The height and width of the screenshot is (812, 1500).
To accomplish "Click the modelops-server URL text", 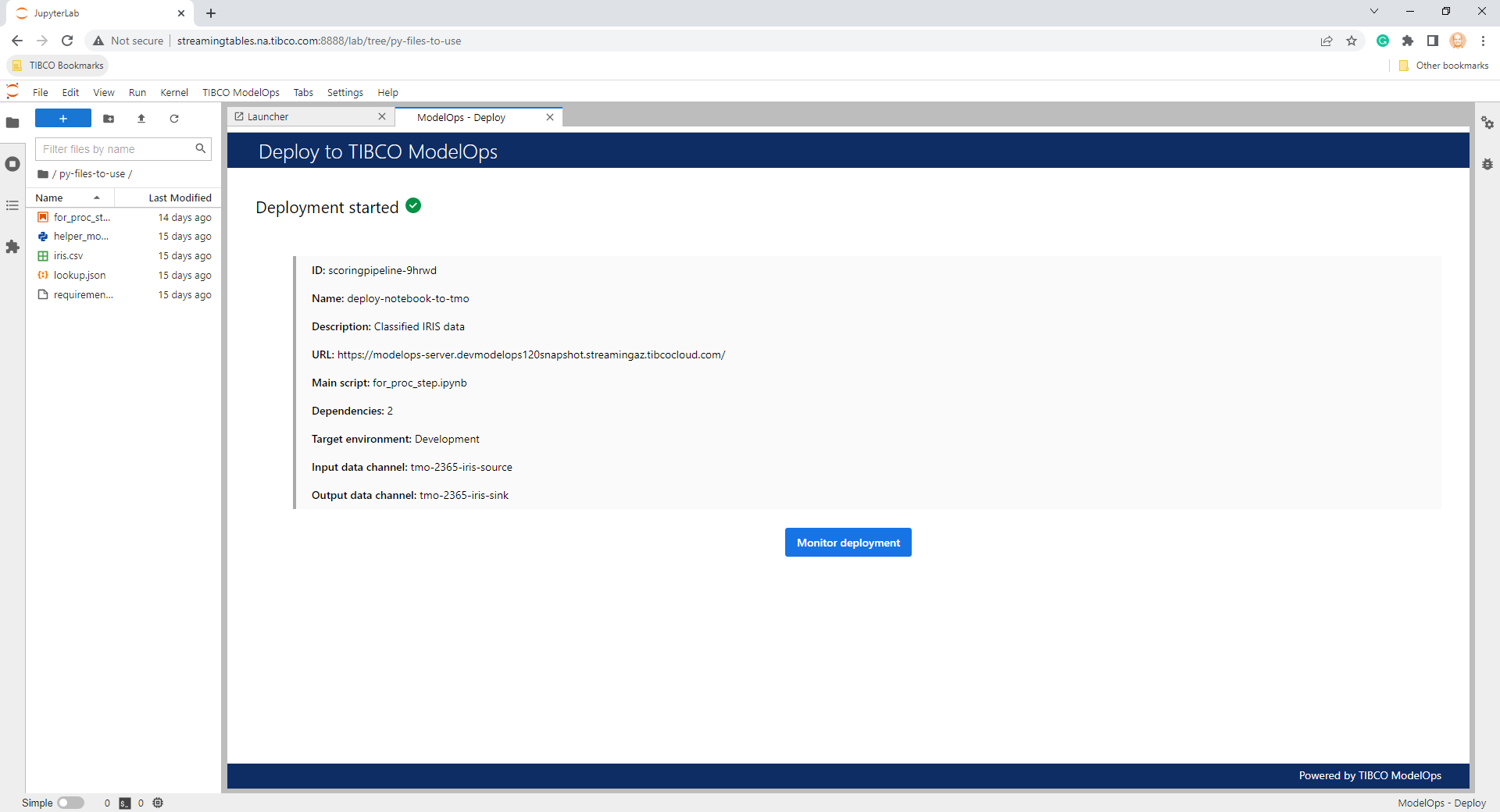I will tap(531, 354).
